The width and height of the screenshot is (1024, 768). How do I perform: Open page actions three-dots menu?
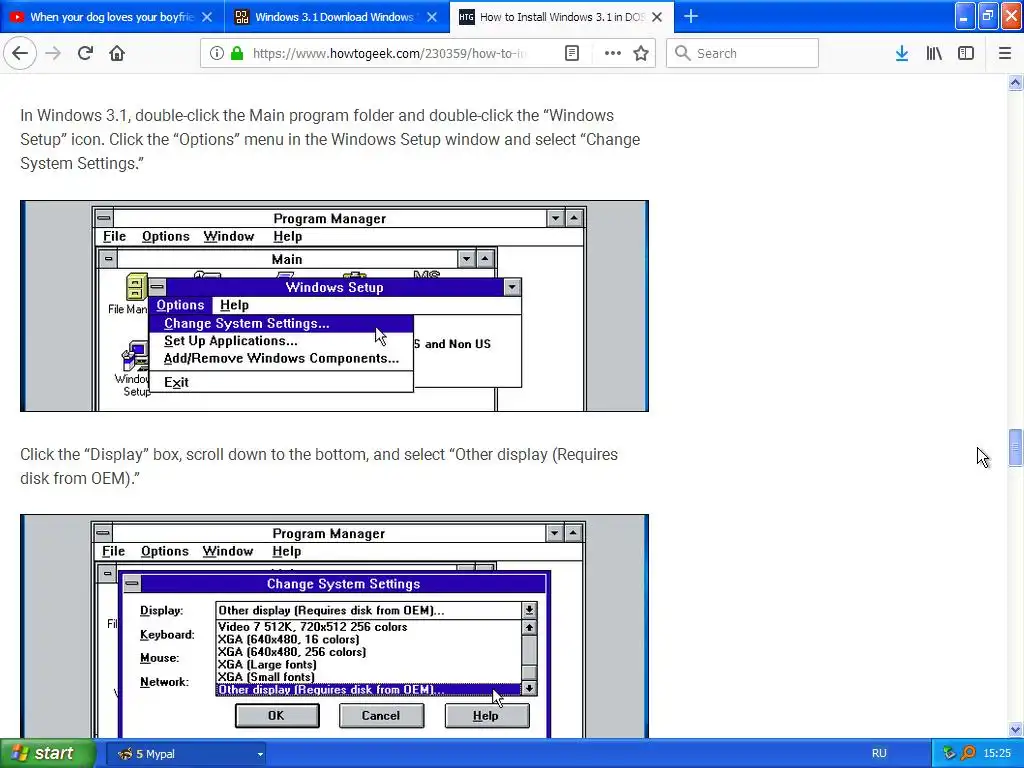(613, 53)
